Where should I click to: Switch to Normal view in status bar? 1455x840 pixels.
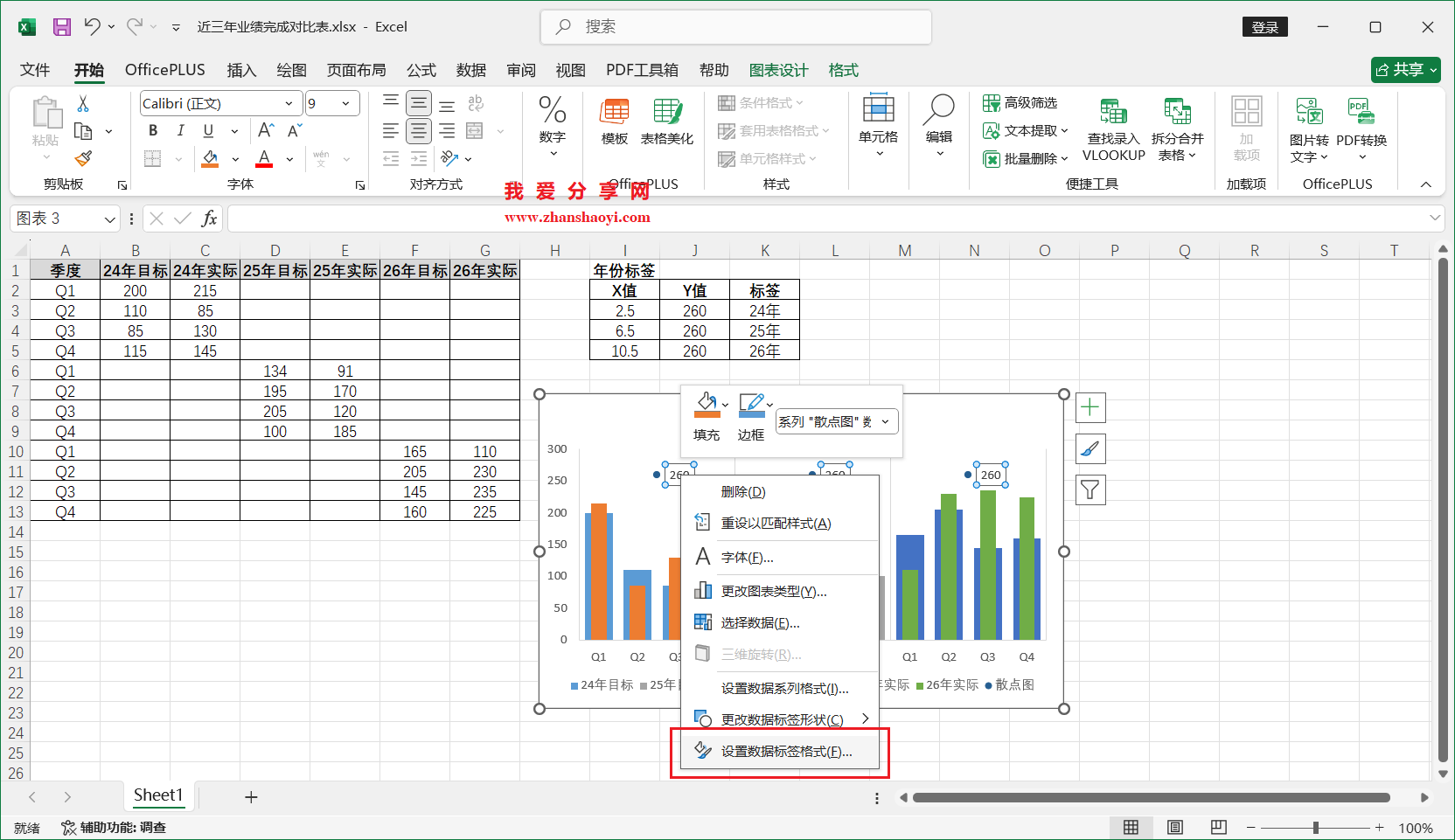point(1131,828)
